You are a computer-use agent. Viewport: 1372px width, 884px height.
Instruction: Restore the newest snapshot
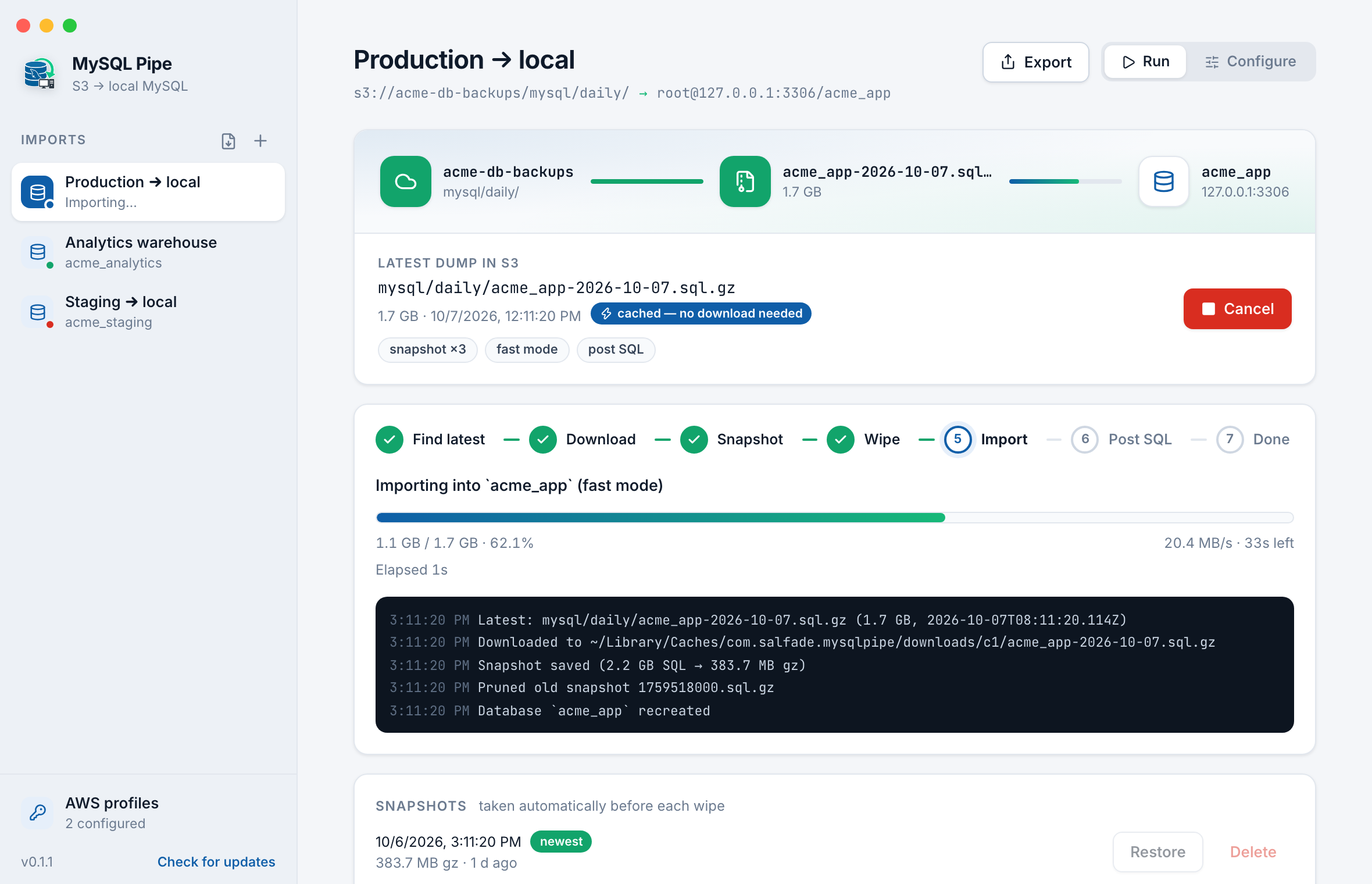click(x=1157, y=852)
